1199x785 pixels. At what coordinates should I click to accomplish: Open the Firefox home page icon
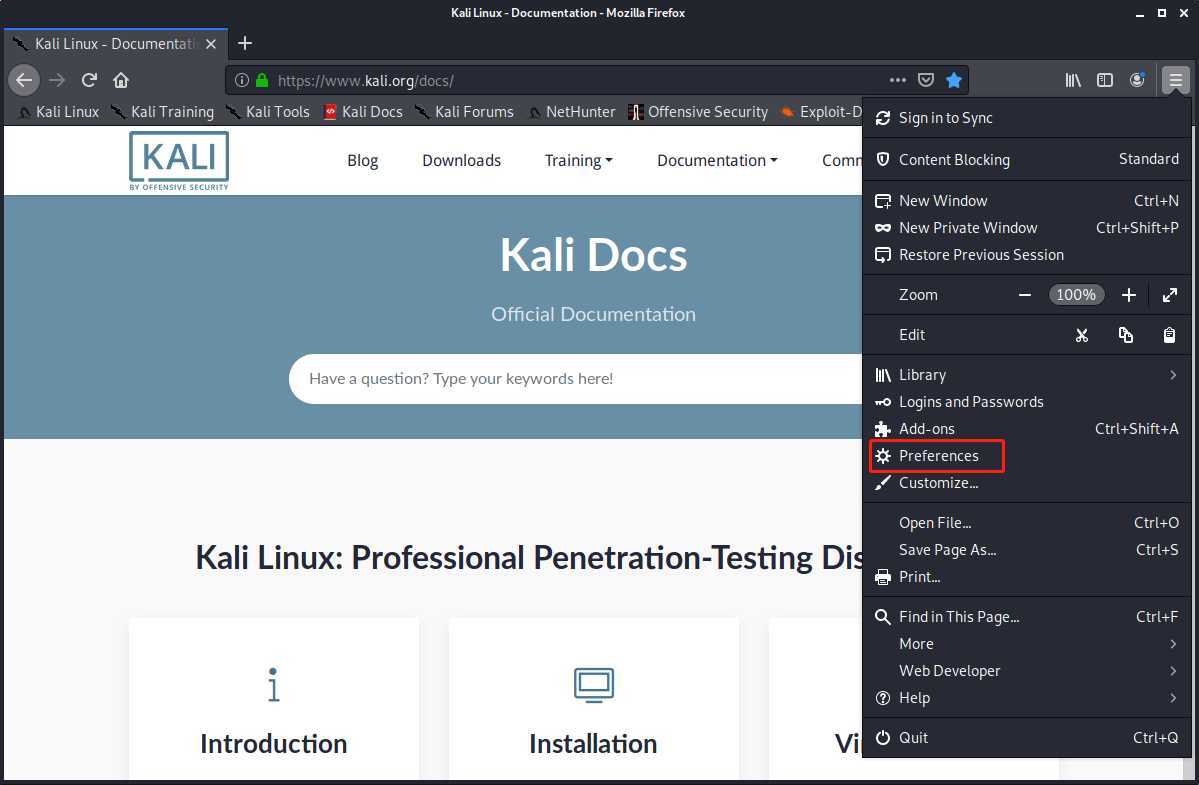click(x=121, y=80)
